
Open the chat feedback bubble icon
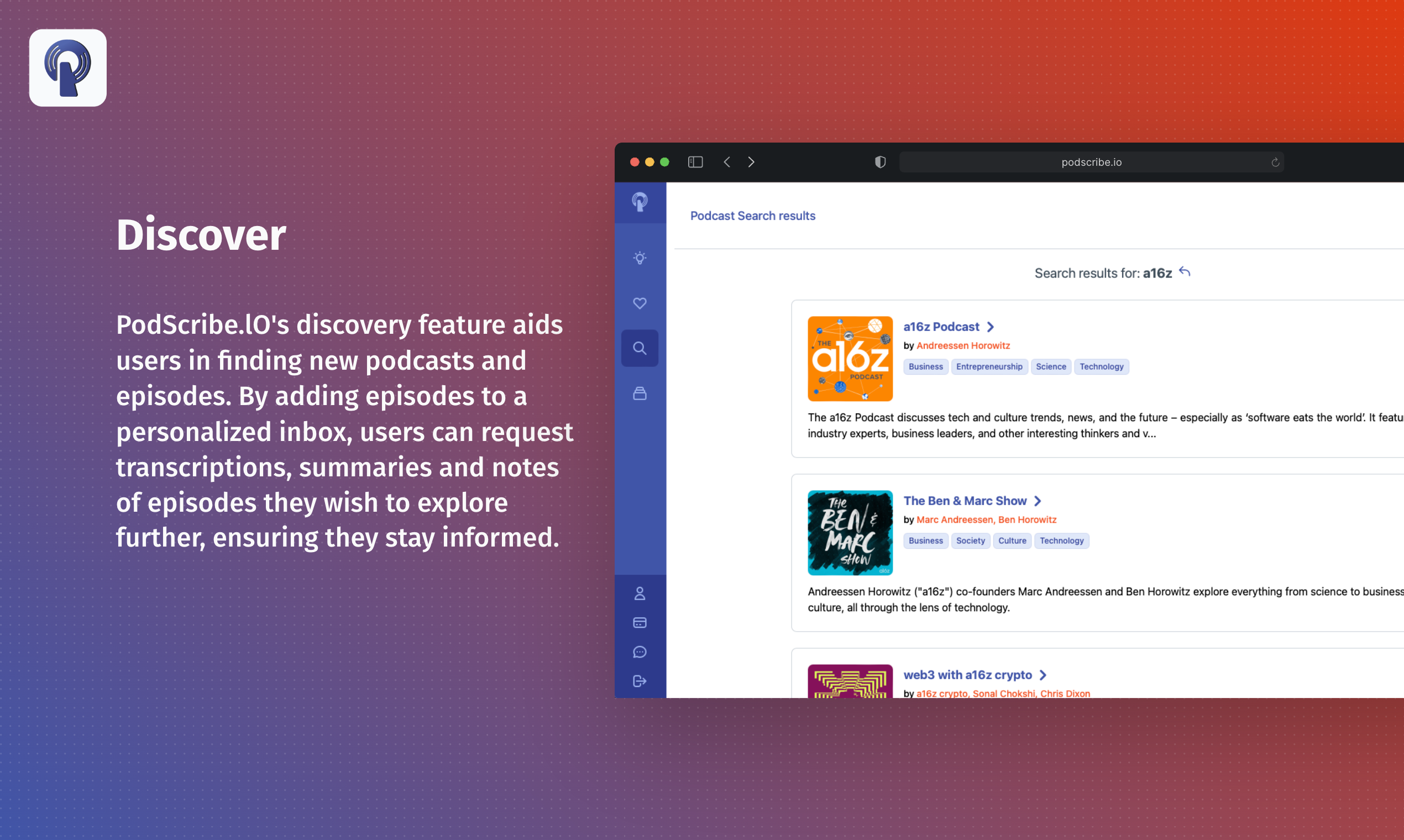click(x=640, y=652)
